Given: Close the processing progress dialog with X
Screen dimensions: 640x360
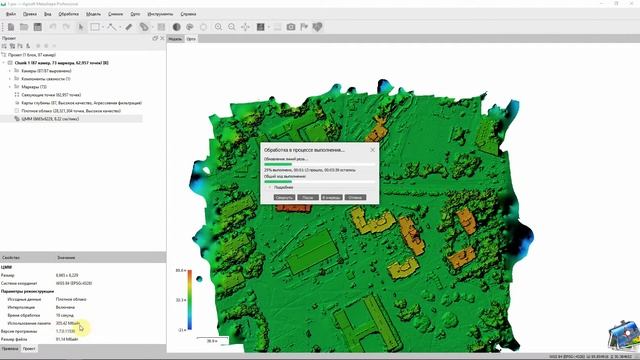Looking at the screenshot, I should click(372, 150).
